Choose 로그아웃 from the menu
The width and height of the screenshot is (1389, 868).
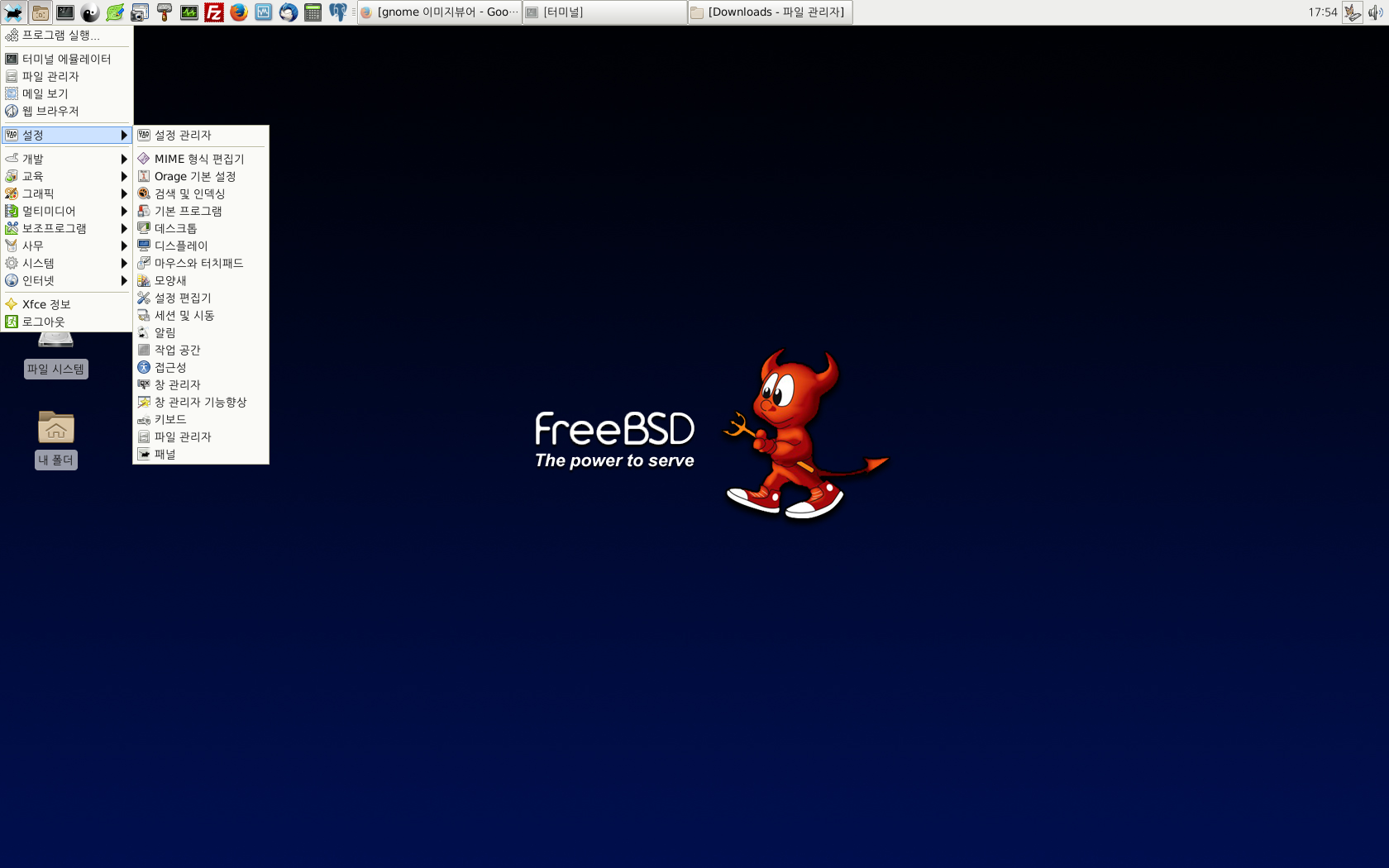click(66, 322)
